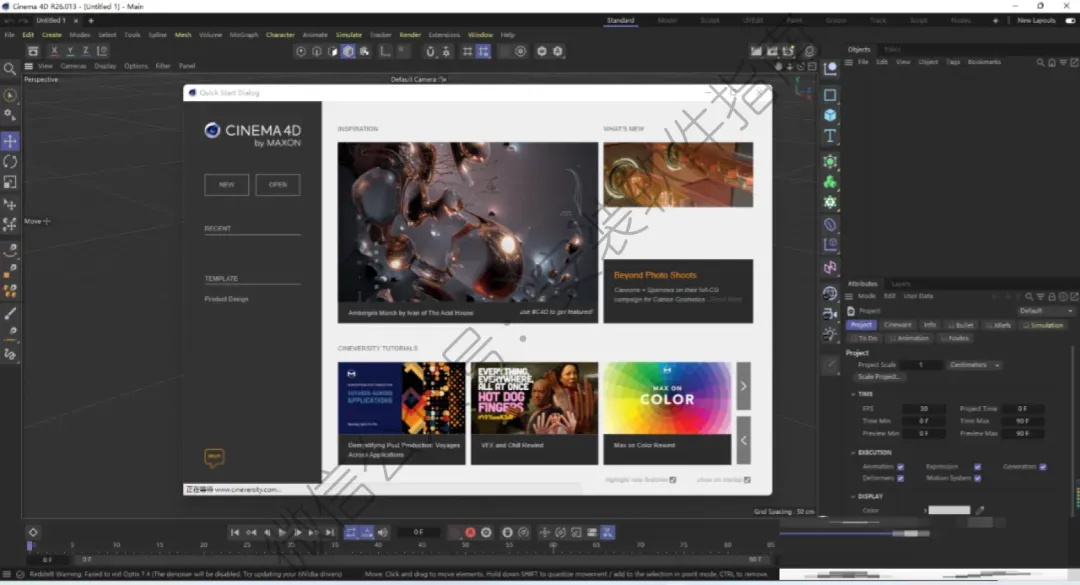The width and height of the screenshot is (1080, 585).
Task: Toggle the Generators execution checkbox
Action: coord(1043,467)
